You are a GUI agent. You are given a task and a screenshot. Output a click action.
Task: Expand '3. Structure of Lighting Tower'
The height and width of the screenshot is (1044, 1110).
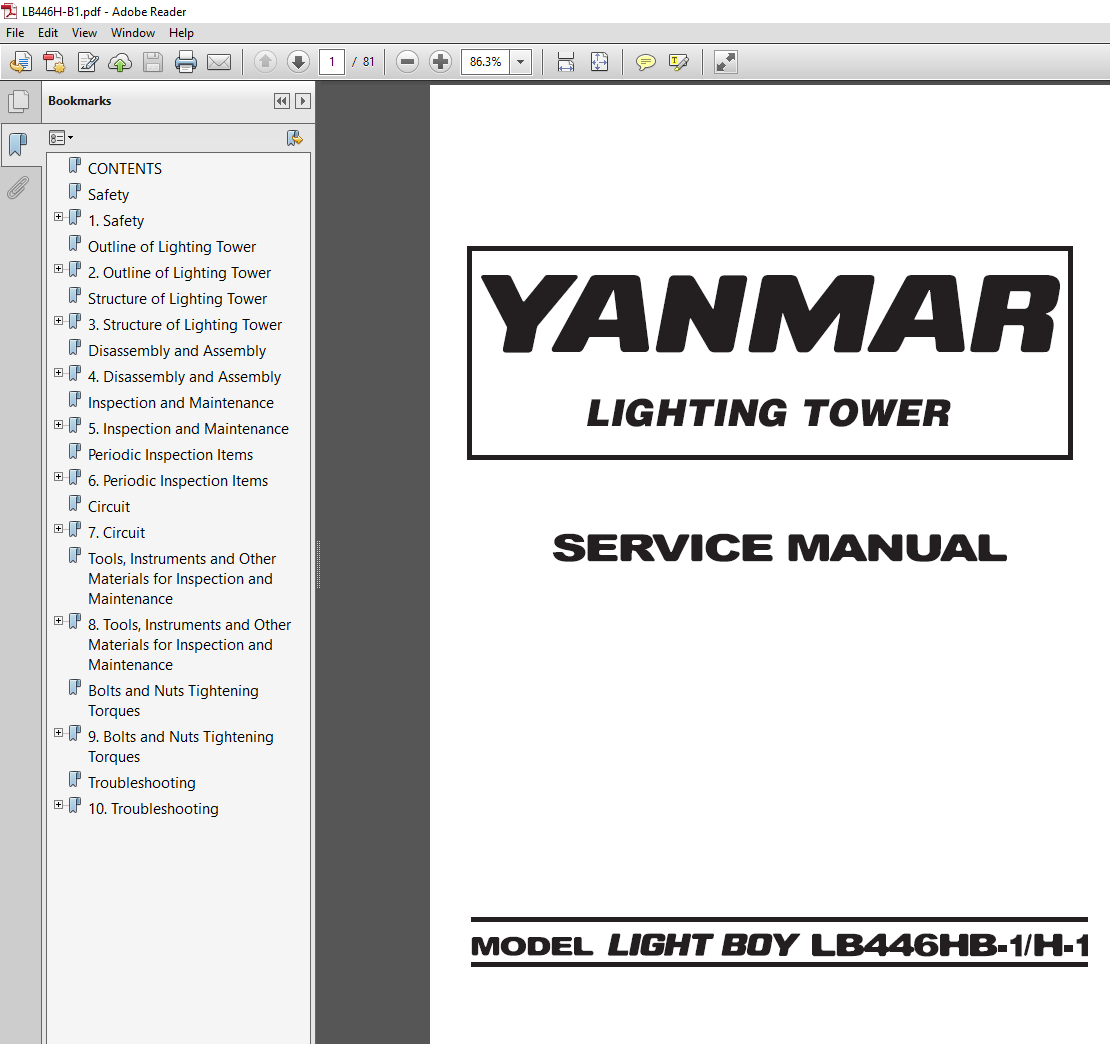(59, 321)
